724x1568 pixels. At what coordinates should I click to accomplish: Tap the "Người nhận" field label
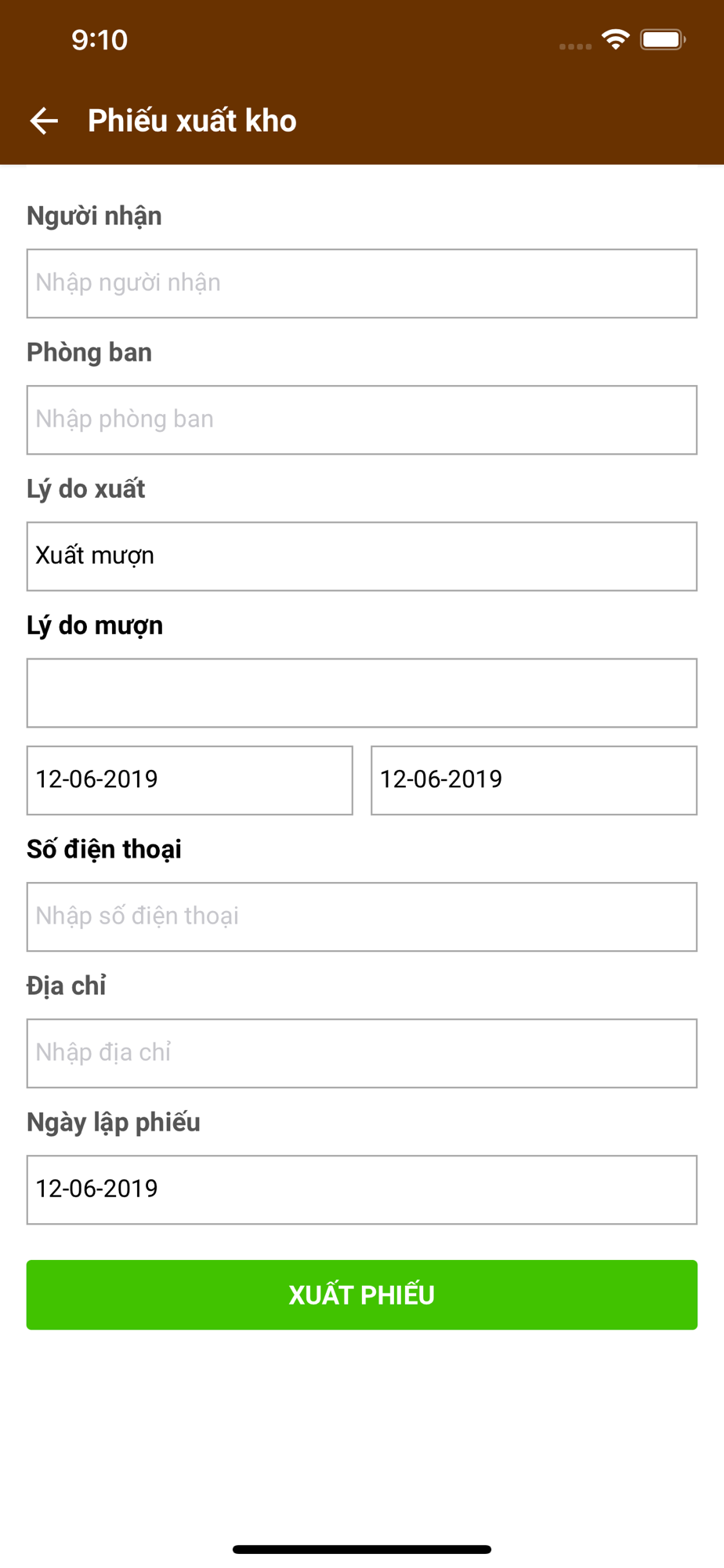95,216
